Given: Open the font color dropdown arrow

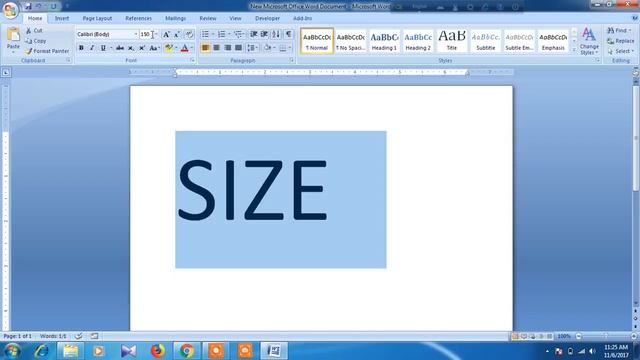Looking at the screenshot, I should pos(192,48).
